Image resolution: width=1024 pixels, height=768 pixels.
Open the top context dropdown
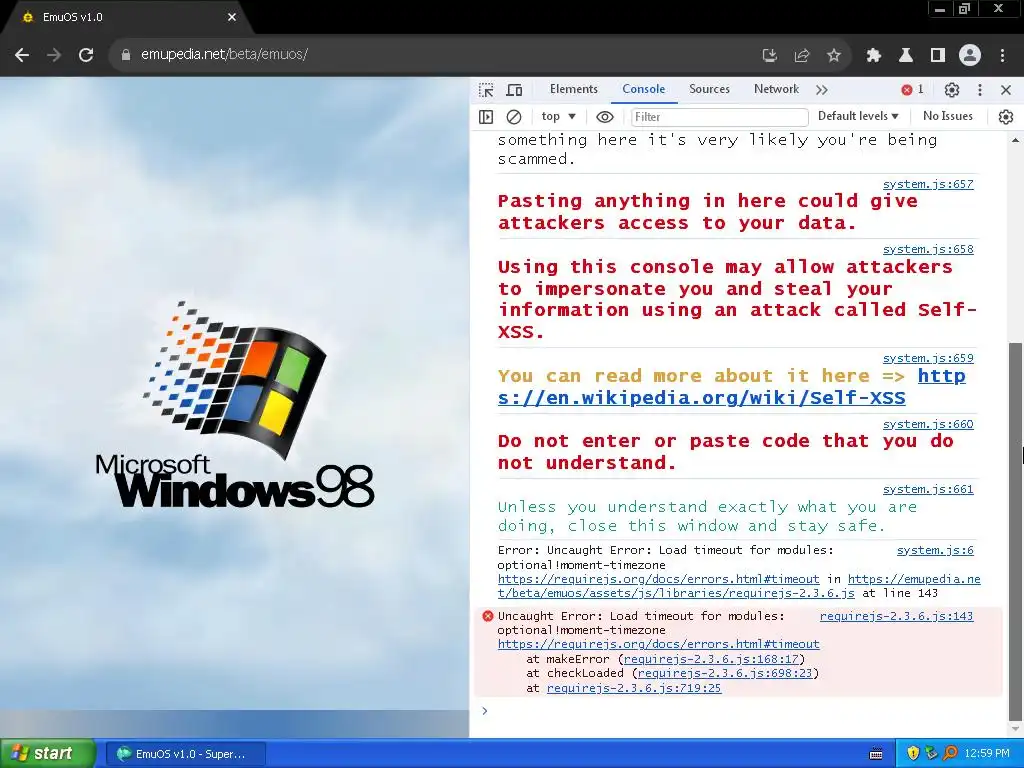(x=558, y=116)
